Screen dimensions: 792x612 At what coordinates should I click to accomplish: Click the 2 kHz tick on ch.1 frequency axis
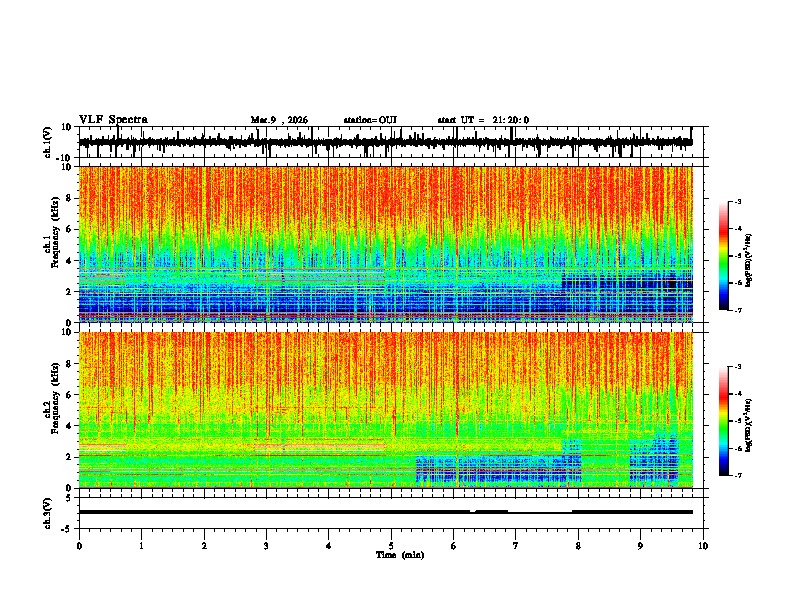coord(70,292)
